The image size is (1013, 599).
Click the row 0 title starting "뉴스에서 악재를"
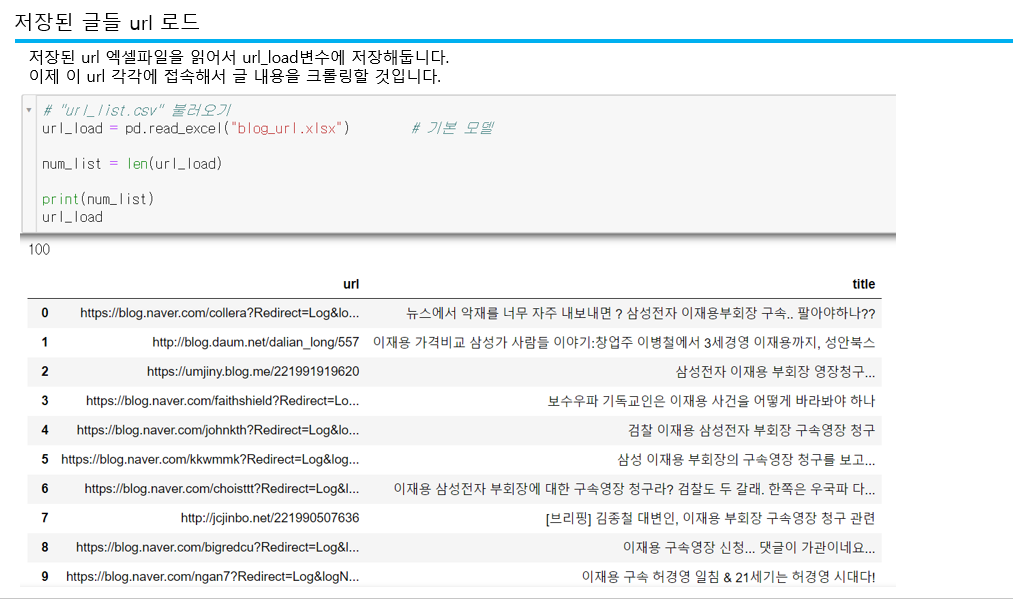(x=640, y=313)
